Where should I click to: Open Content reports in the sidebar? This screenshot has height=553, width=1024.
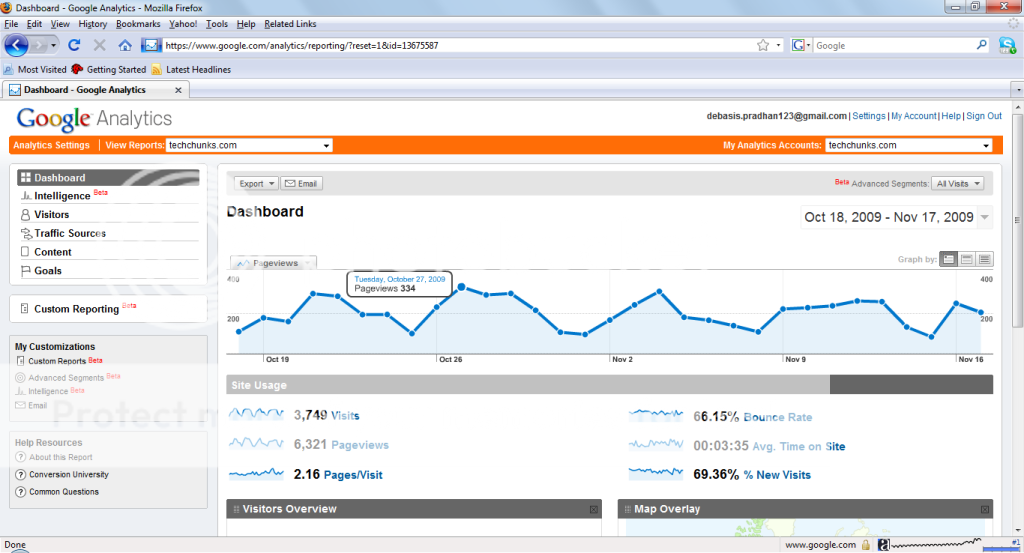[53, 252]
